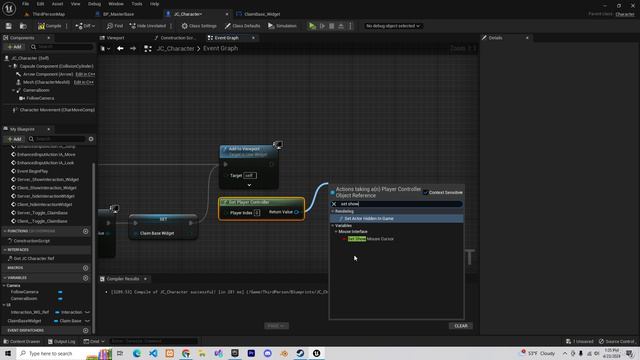
Task: Close the Event Graph tab
Action: click(253, 38)
